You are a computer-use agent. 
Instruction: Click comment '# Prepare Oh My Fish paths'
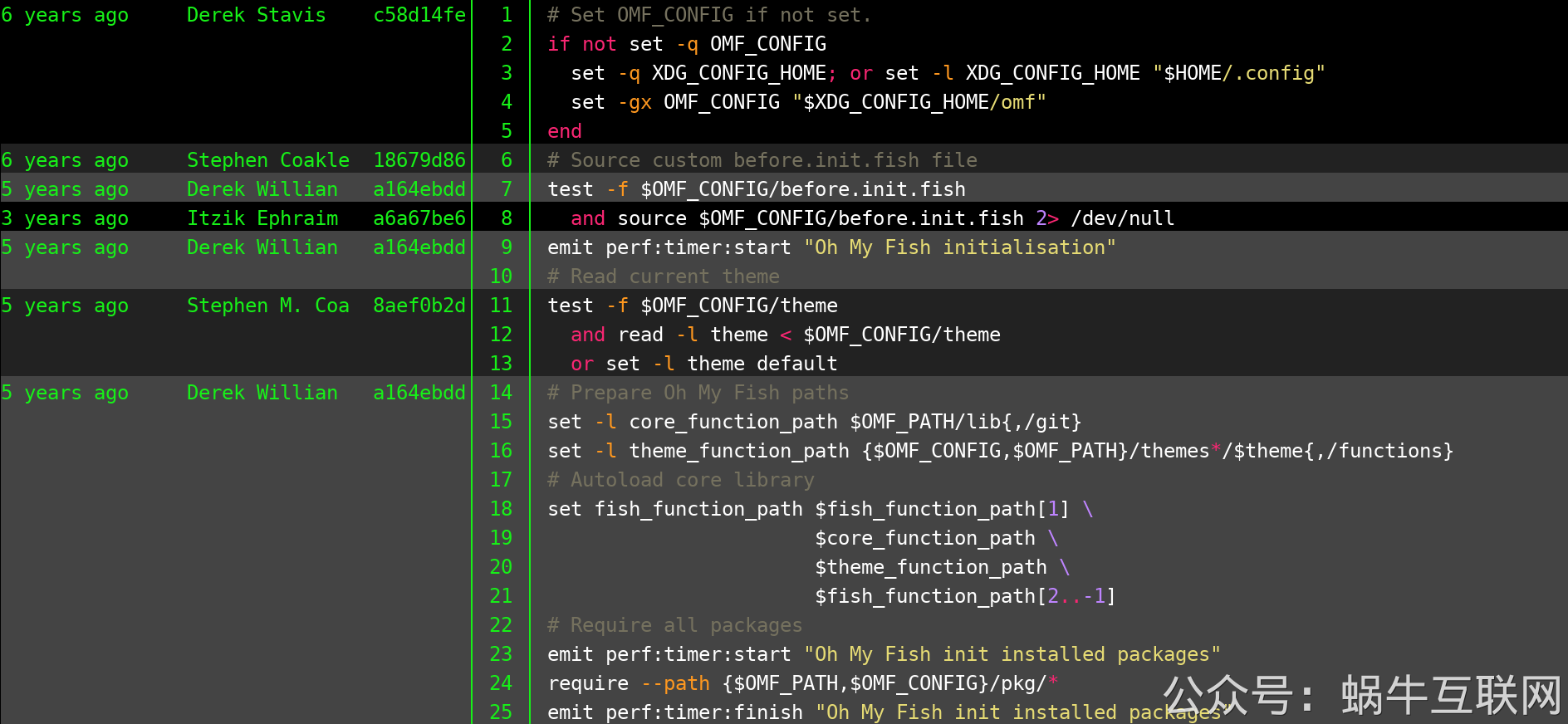coord(698,393)
